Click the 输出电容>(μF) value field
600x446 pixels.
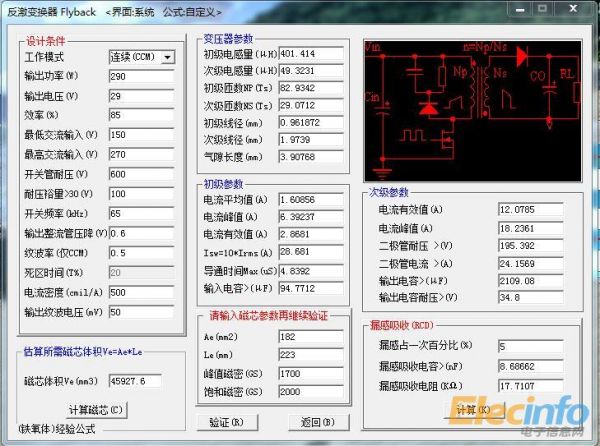click(531, 281)
